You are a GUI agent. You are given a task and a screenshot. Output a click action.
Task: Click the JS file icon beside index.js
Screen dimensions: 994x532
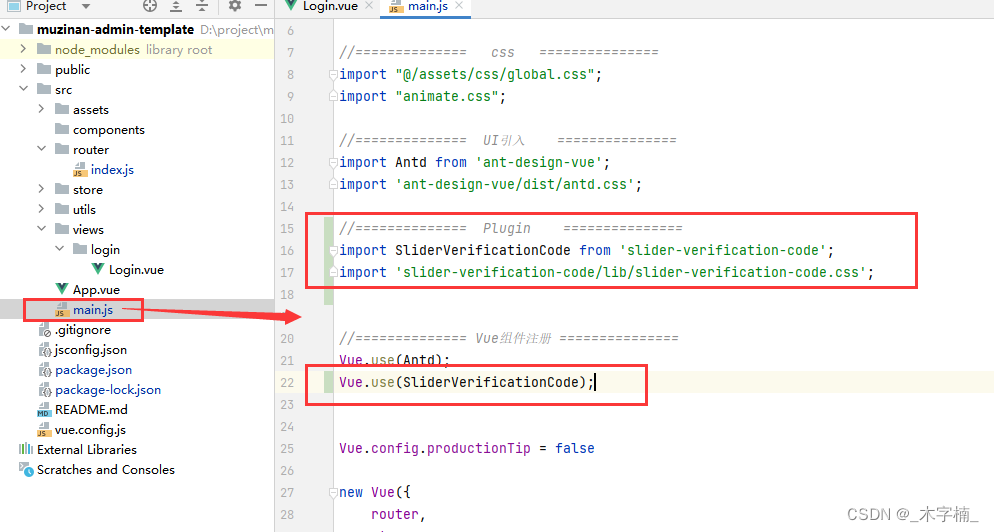(80, 169)
